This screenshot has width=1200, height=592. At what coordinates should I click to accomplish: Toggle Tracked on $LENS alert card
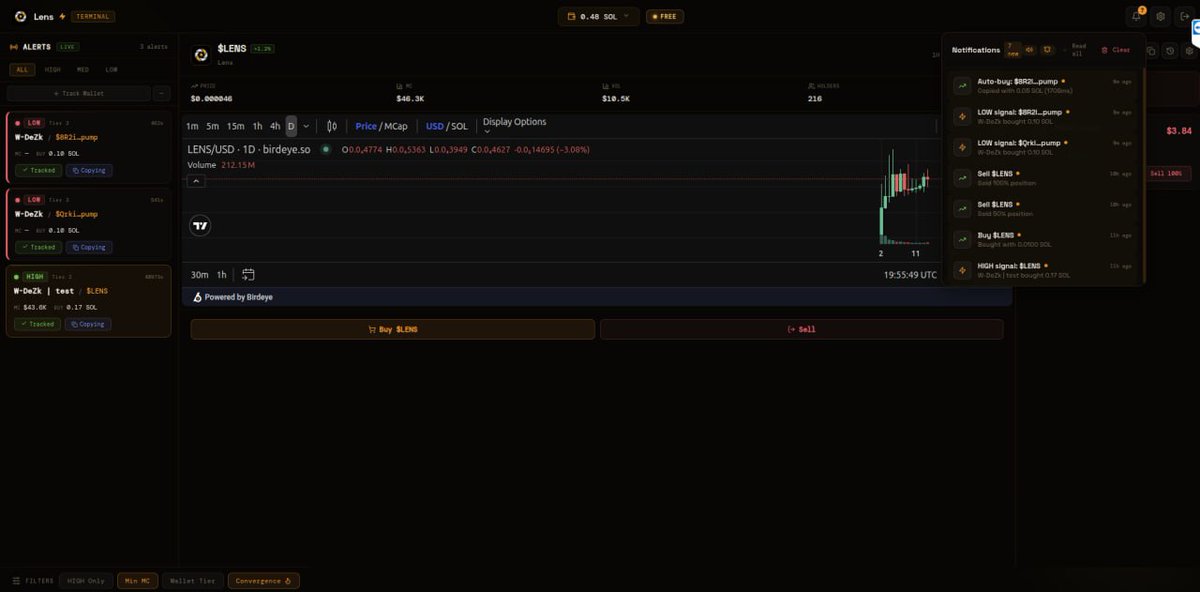click(x=37, y=324)
